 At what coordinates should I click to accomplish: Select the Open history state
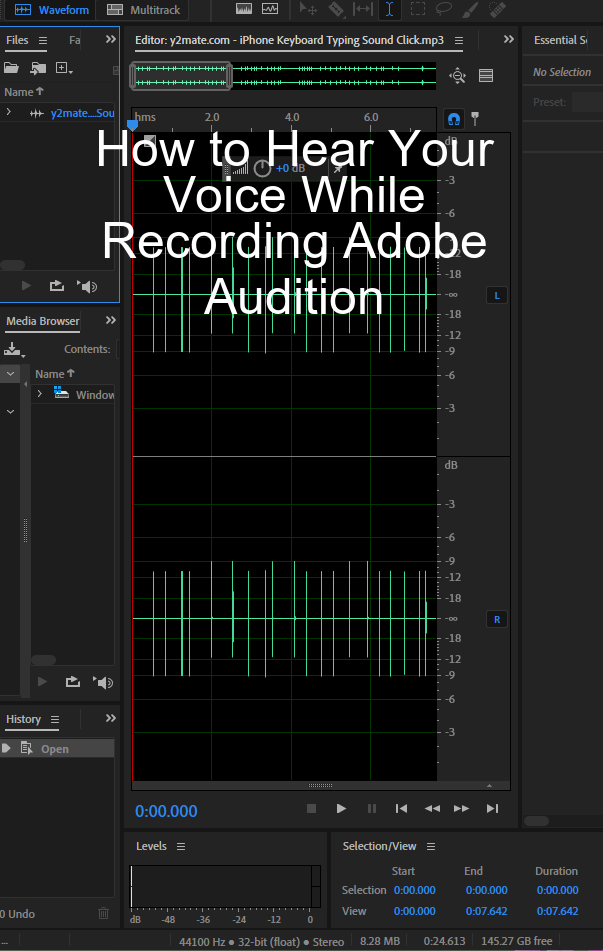(57, 748)
